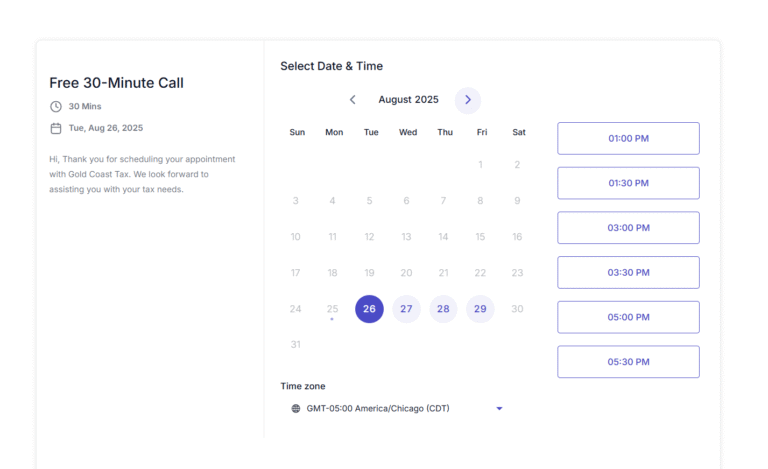768x469 pixels.
Task: Choose the 05:30 PM time slot
Action: click(x=628, y=362)
